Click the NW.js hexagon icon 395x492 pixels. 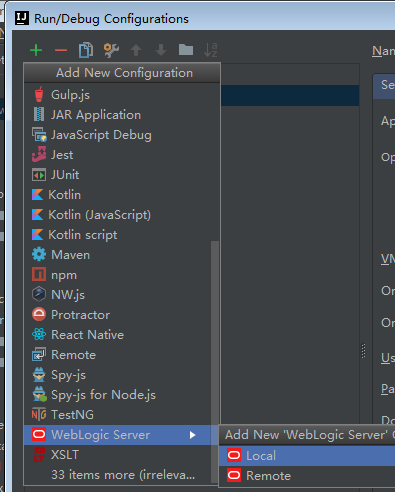click(x=39, y=294)
